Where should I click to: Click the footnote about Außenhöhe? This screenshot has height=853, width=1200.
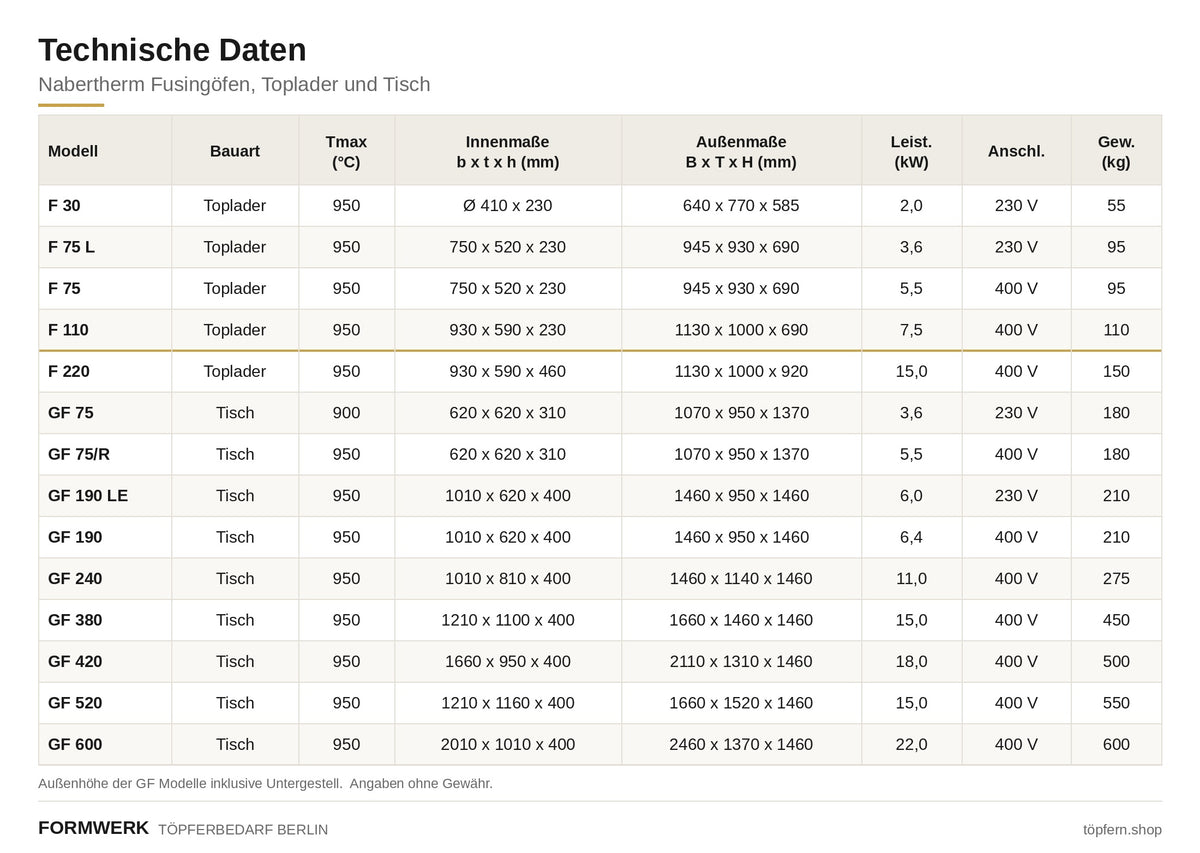tap(265, 784)
